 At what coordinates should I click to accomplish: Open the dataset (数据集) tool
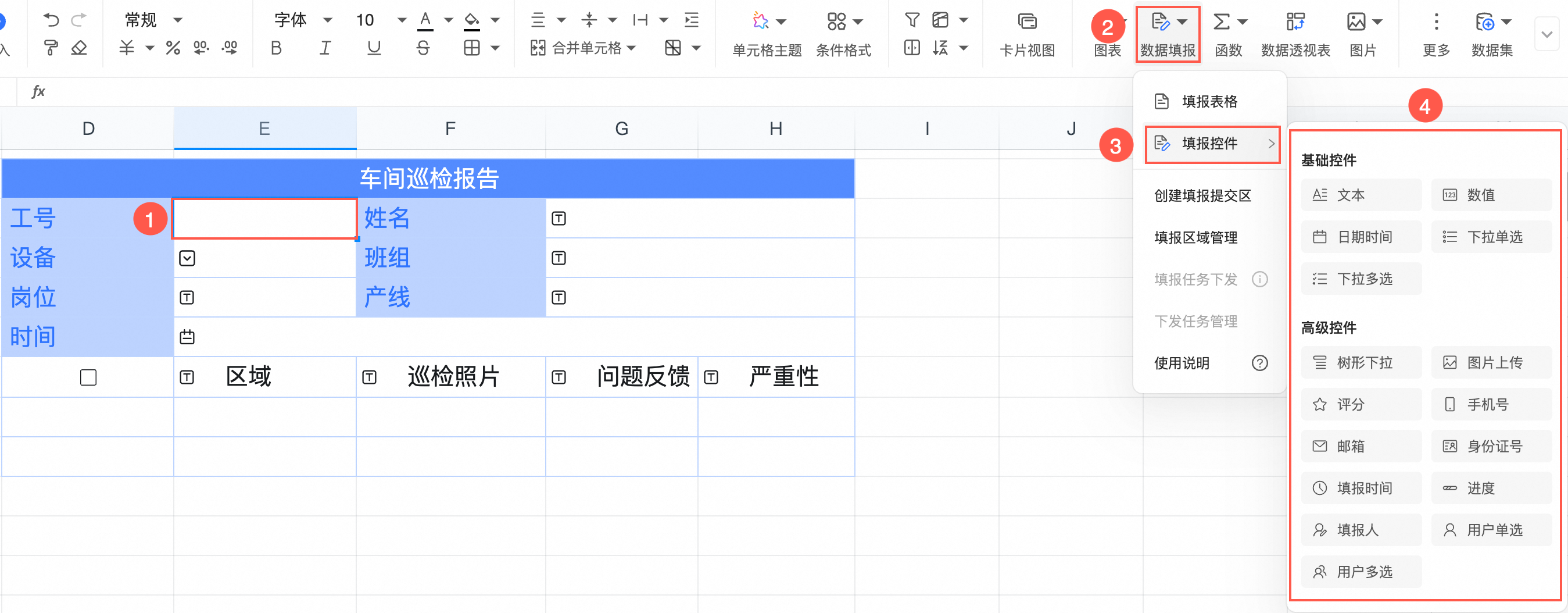click(1492, 36)
